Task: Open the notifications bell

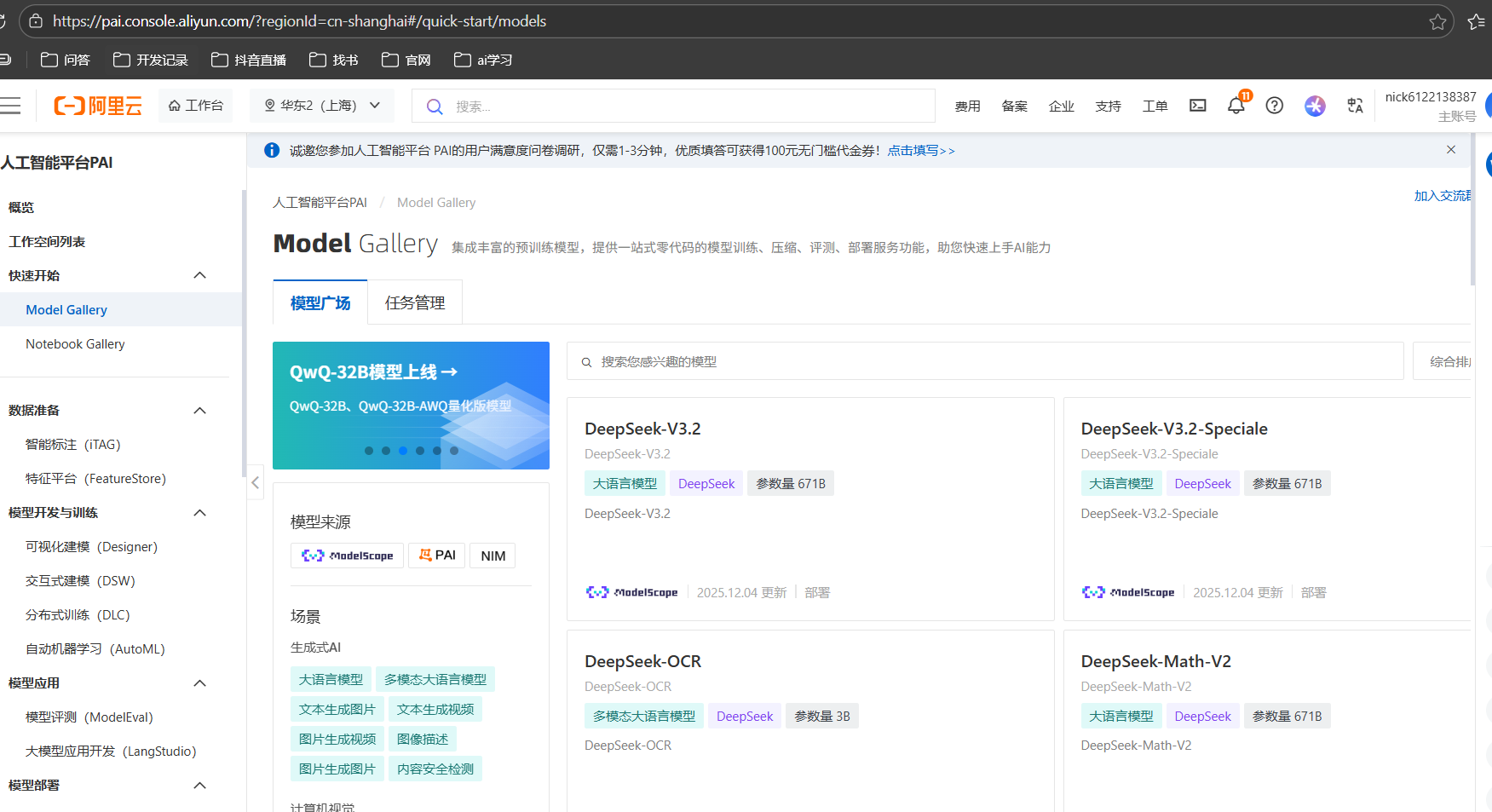Action: 1236,106
